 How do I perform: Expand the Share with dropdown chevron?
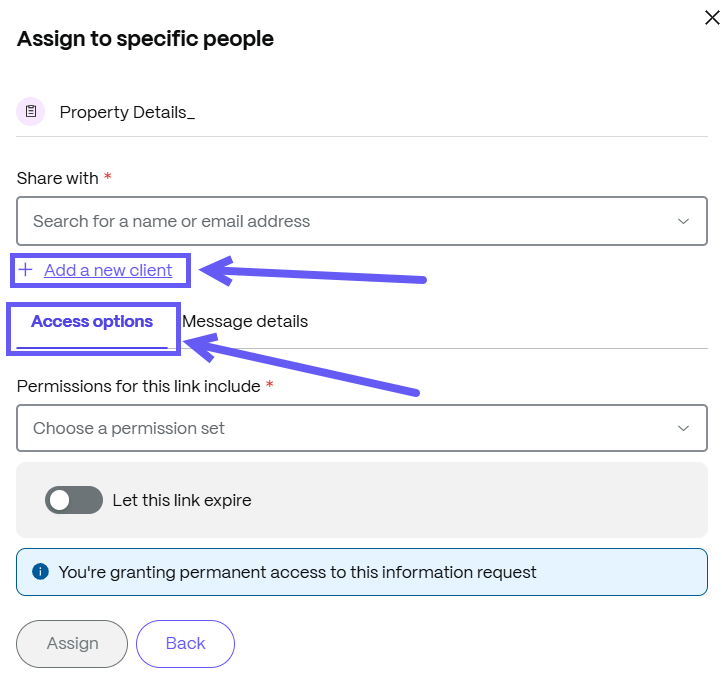683,221
